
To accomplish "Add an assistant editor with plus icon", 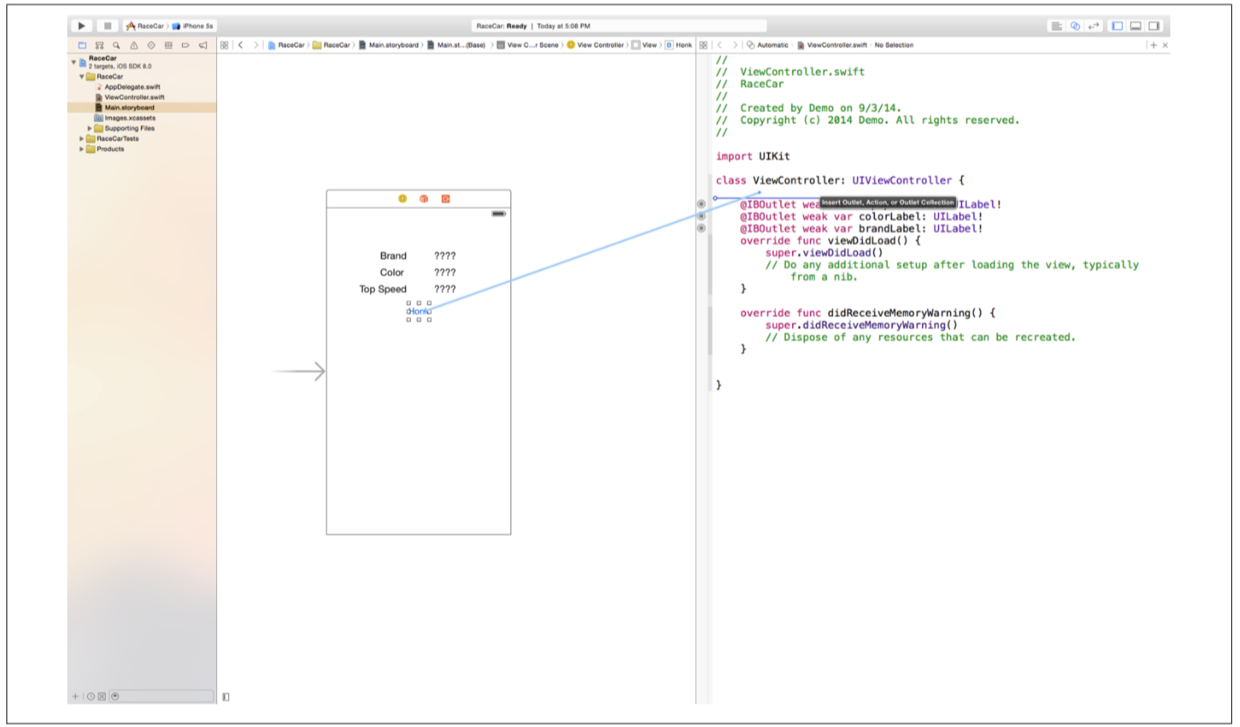I will [1153, 45].
